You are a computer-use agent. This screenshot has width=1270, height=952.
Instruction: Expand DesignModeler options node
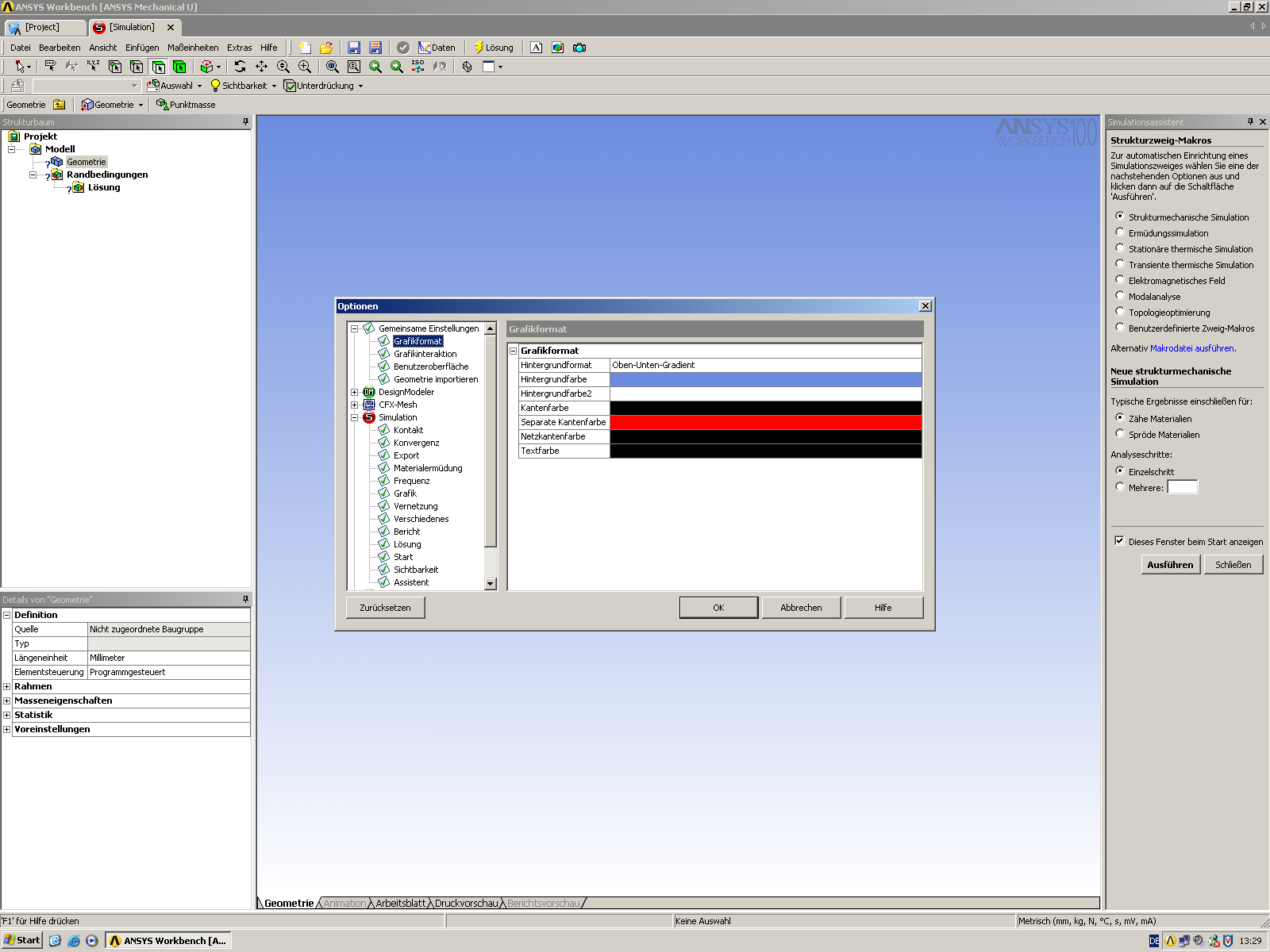click(x=354, y=392)
